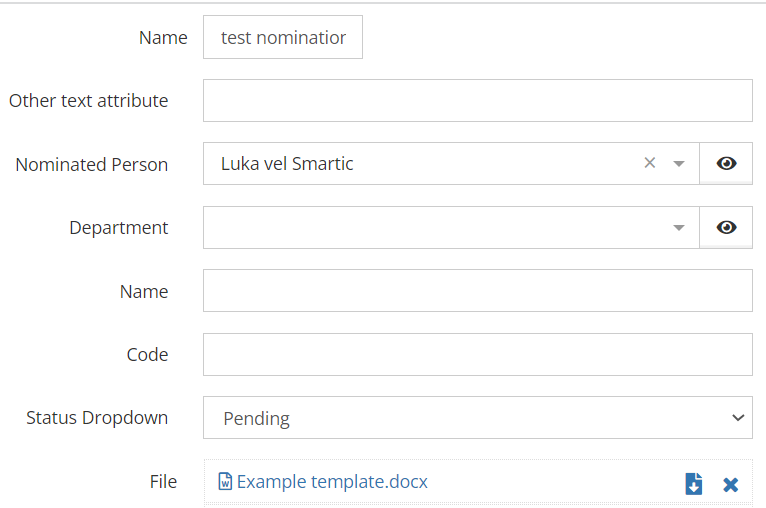This screenshot has height=508, width=766.
Task: Click the Other text attribute label
Action: point(88,101)
